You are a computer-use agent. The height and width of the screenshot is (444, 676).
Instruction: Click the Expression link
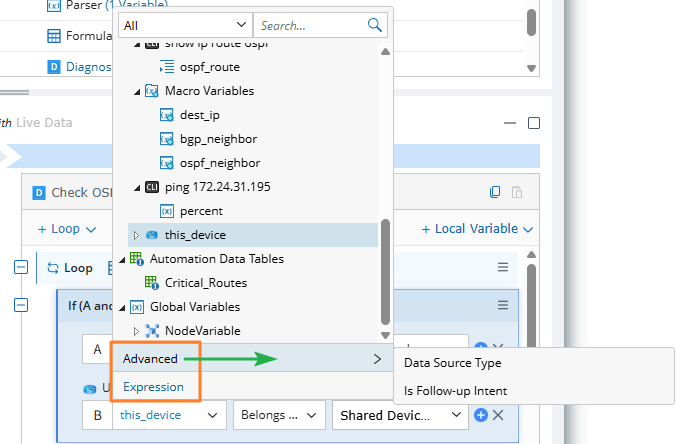tap(153, 387)
